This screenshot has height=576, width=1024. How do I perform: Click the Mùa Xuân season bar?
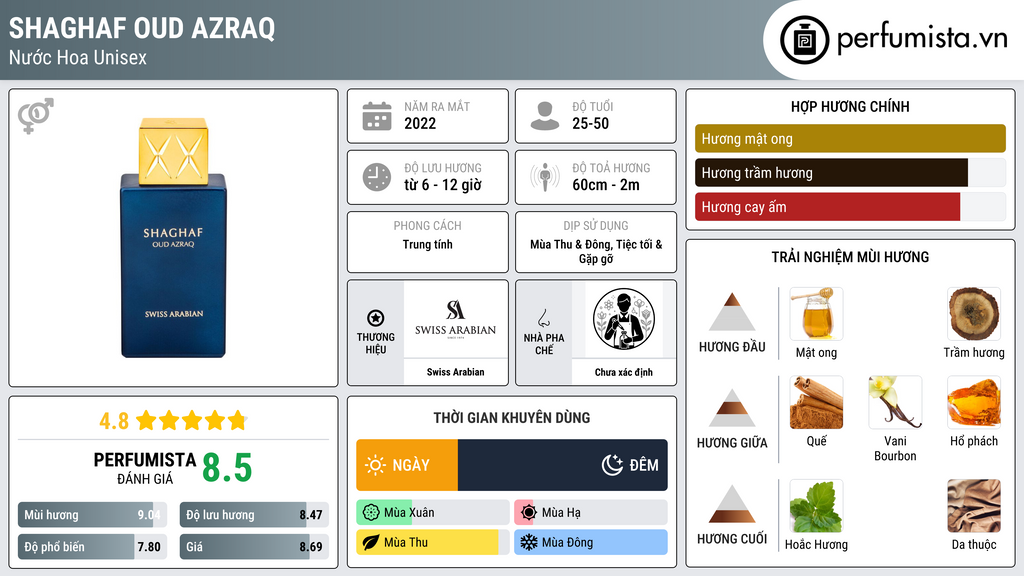pos(432,513)
